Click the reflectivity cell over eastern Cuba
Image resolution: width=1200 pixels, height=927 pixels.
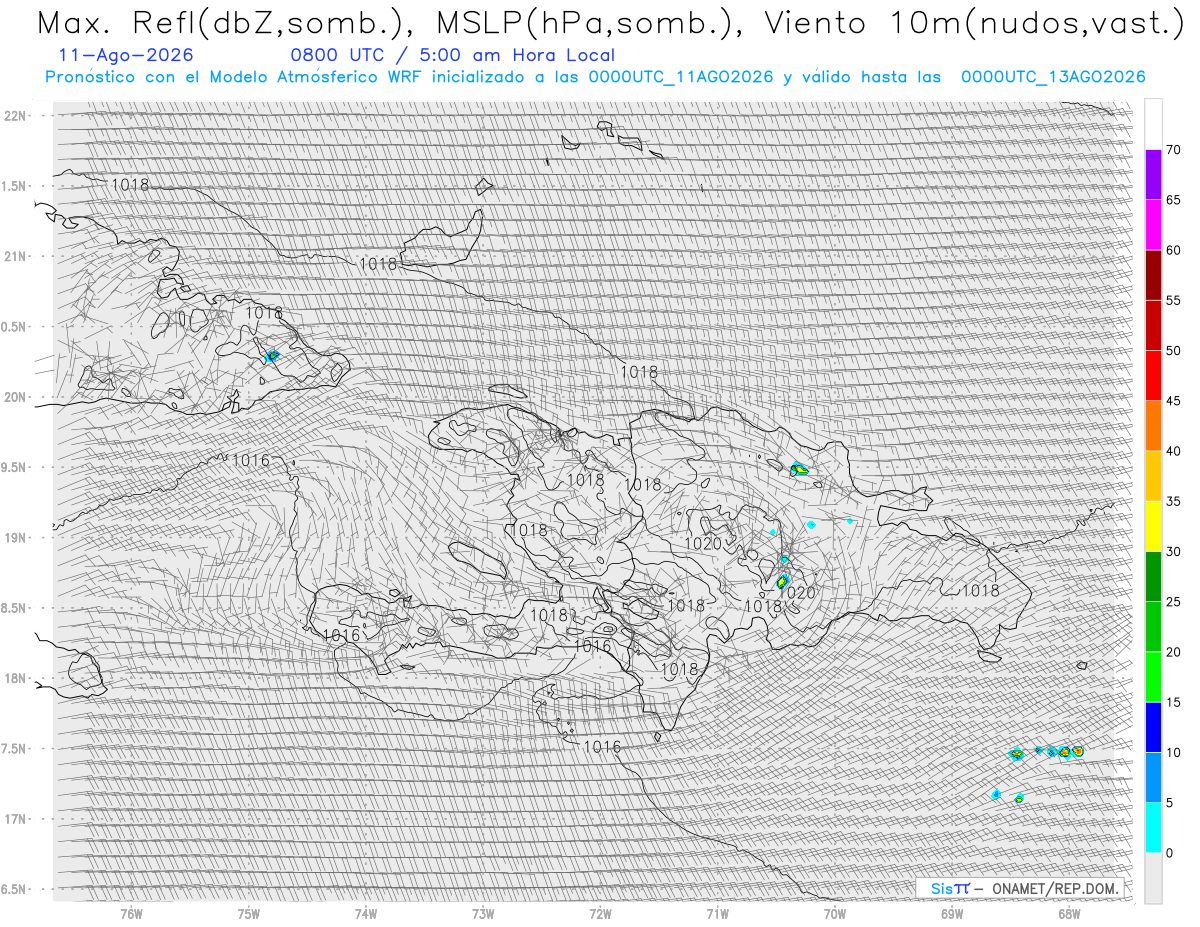pos(272,356)
